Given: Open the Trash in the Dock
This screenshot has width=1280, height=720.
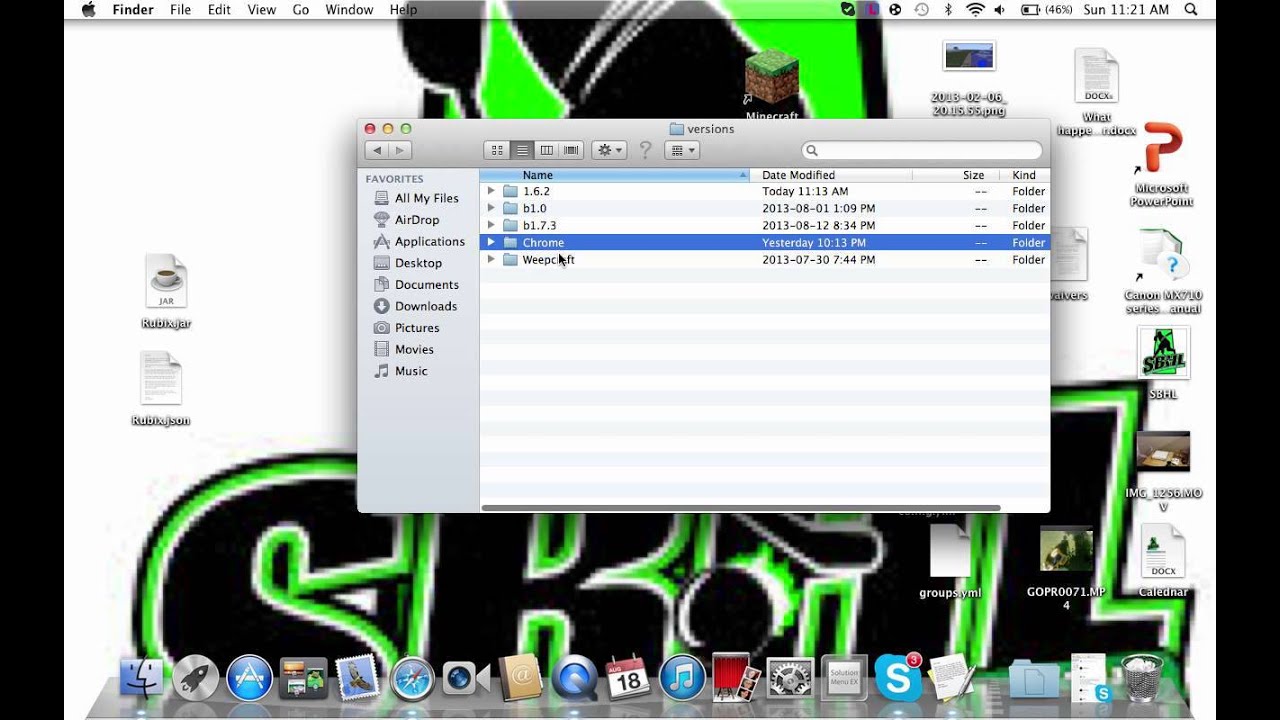Looking at the screenshot, I should (x=1142, y=678).
